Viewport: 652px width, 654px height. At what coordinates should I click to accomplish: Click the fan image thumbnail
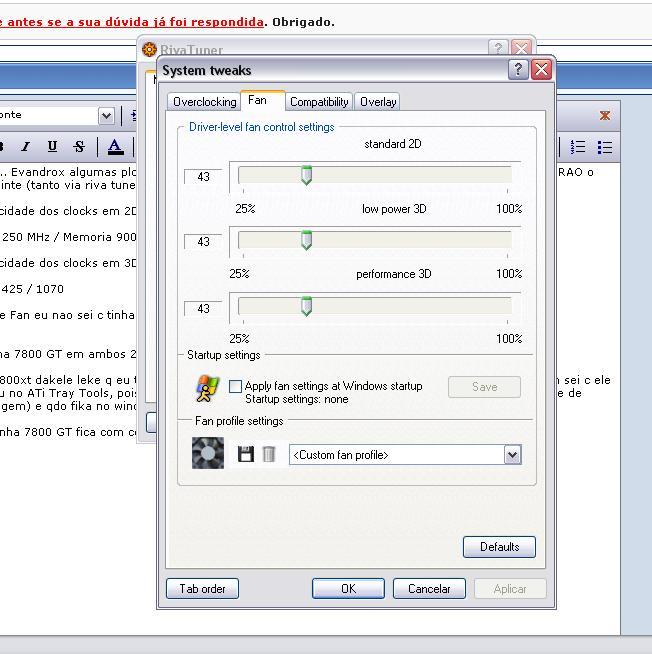[208, 453]
